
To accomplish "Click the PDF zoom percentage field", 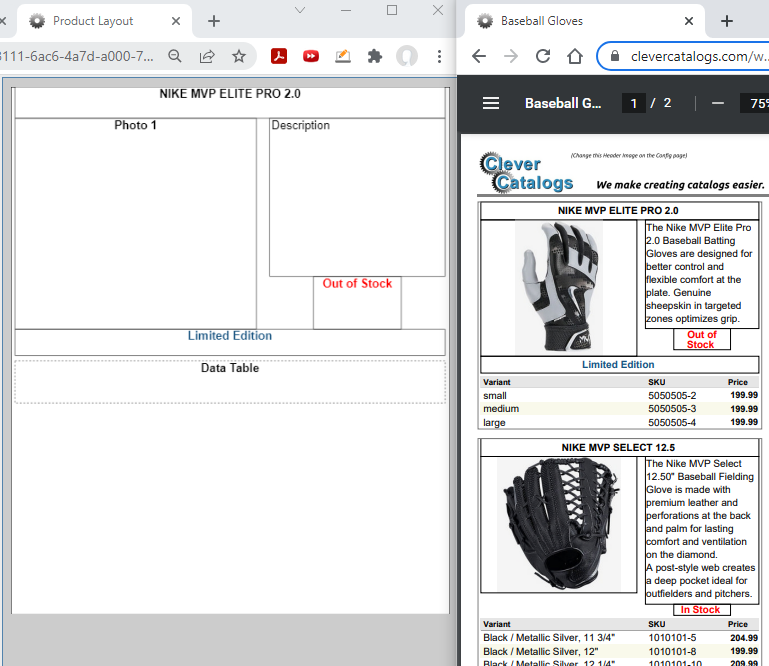I will point(755,103).
